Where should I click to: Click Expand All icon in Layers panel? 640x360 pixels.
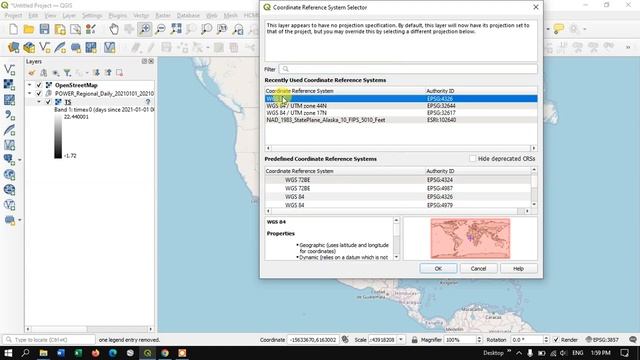point(96,73)
